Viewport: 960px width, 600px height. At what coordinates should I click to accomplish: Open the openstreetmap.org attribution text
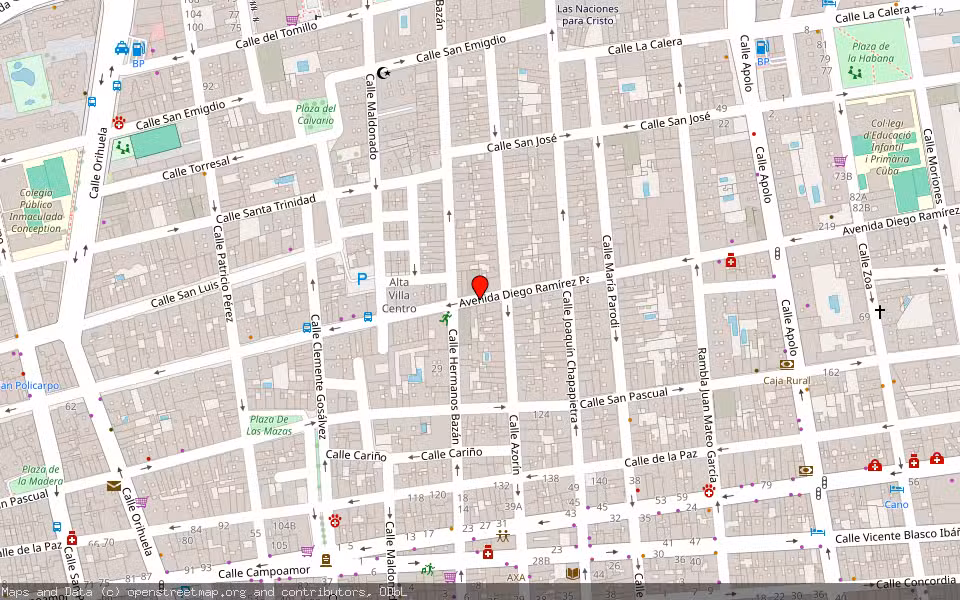coord(203,592)
